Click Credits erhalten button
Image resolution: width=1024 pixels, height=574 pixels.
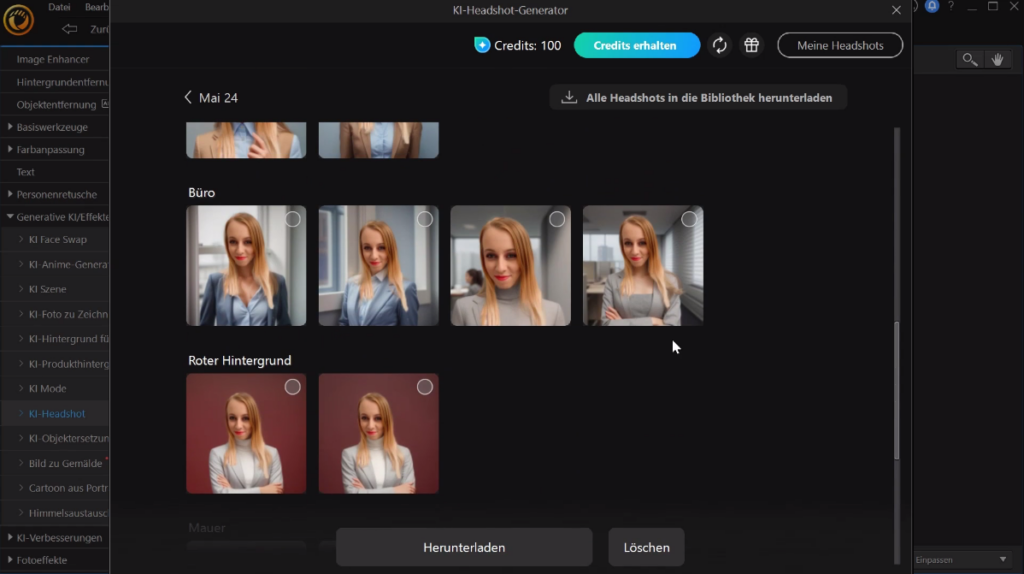(637, 45)
